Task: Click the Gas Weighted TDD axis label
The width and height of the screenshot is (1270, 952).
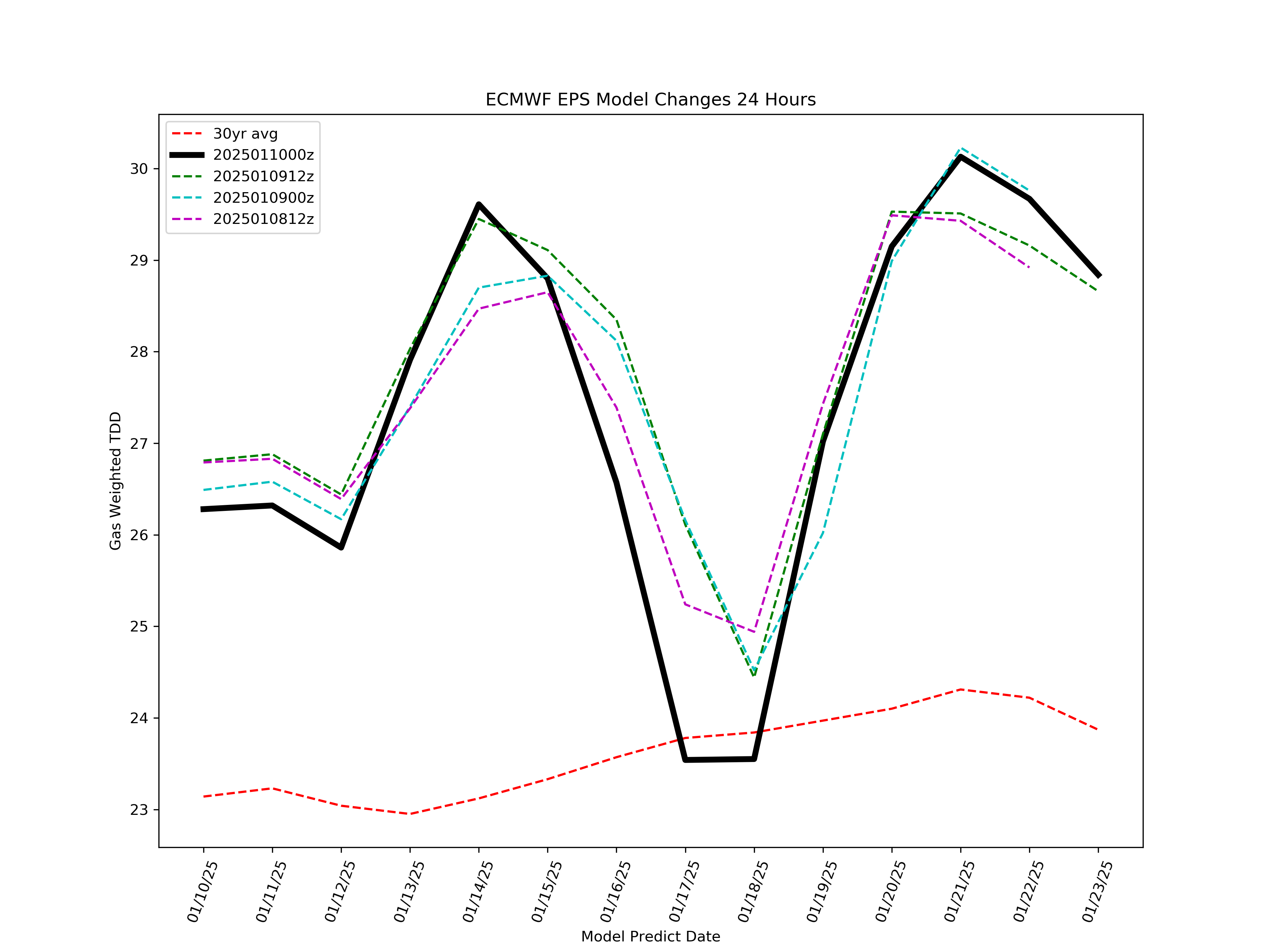Action: [115, 480]
